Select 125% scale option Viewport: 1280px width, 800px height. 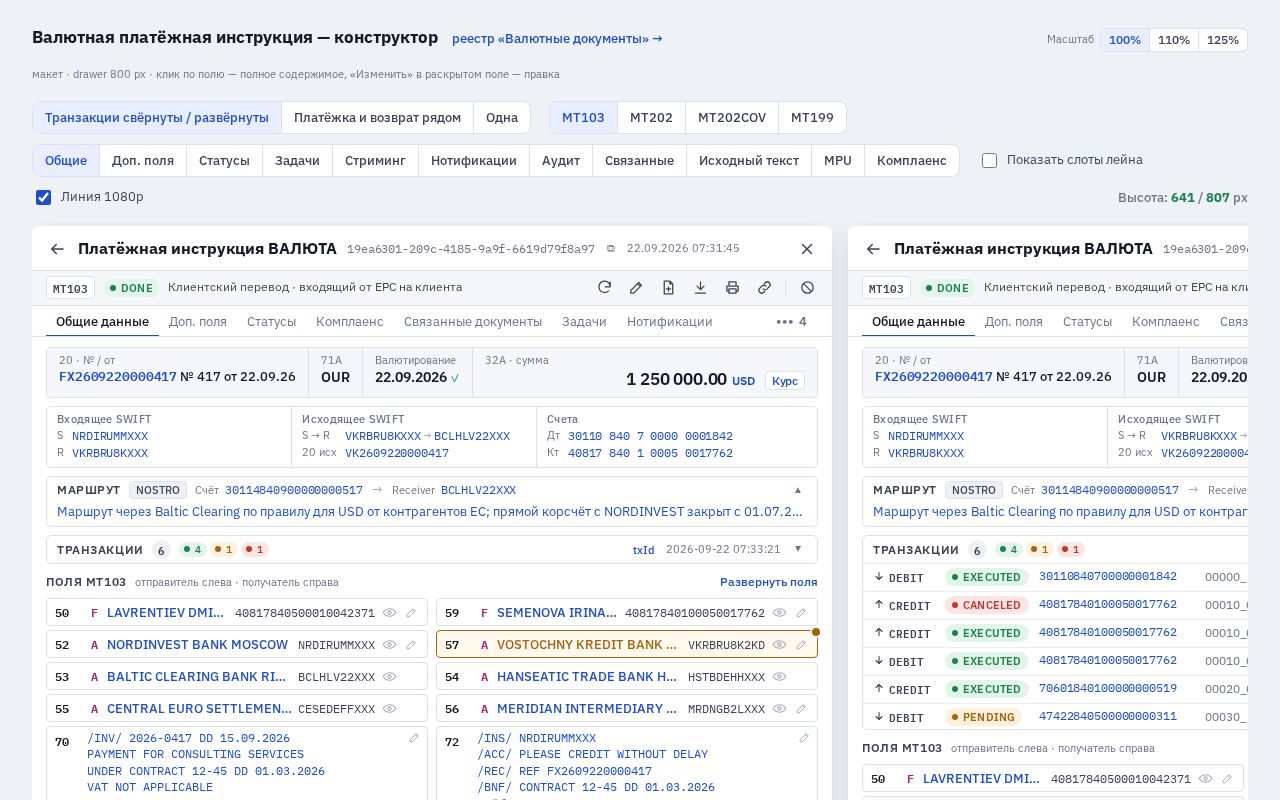[1223, 40]
